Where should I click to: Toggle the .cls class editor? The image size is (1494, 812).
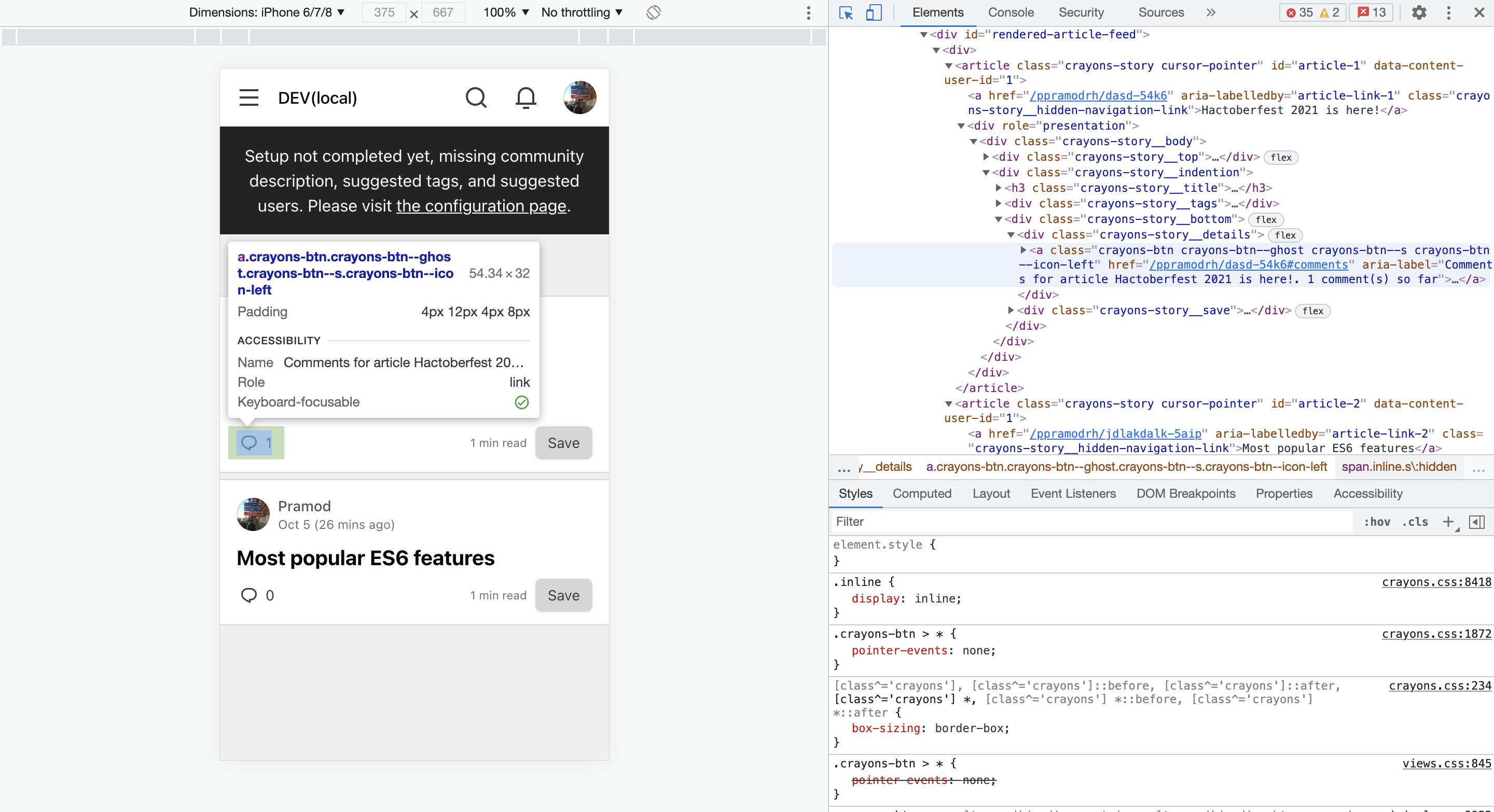(1415, 522)
